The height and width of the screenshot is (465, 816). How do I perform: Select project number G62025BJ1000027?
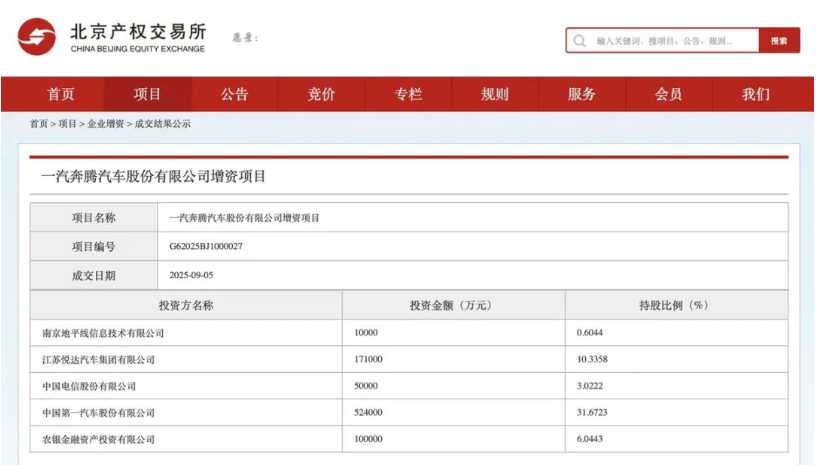(206, 247)
